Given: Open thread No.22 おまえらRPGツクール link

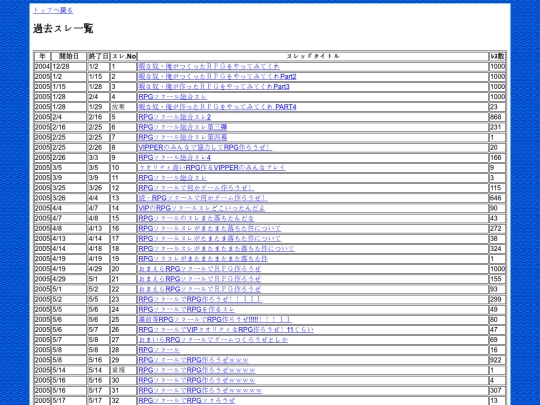Looking at the screenshot, I should click(199, 289).
